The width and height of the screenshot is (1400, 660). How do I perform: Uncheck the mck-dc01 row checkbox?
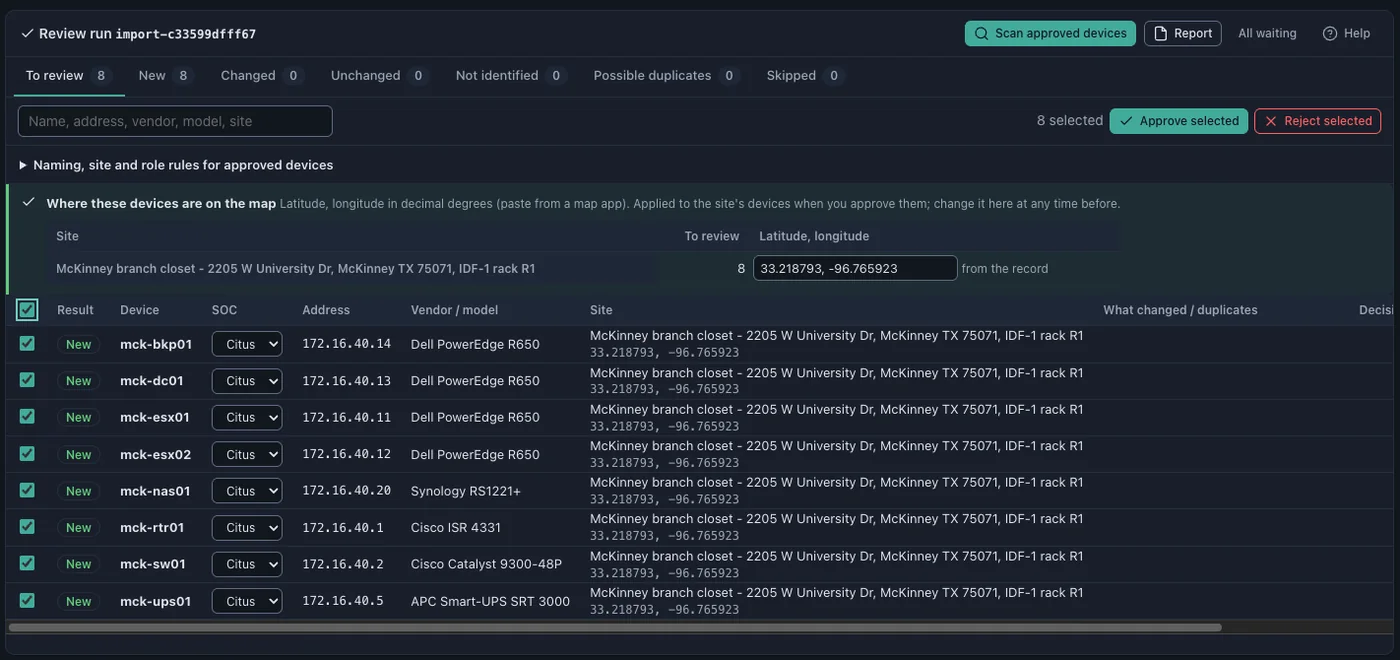click(27, 380)
